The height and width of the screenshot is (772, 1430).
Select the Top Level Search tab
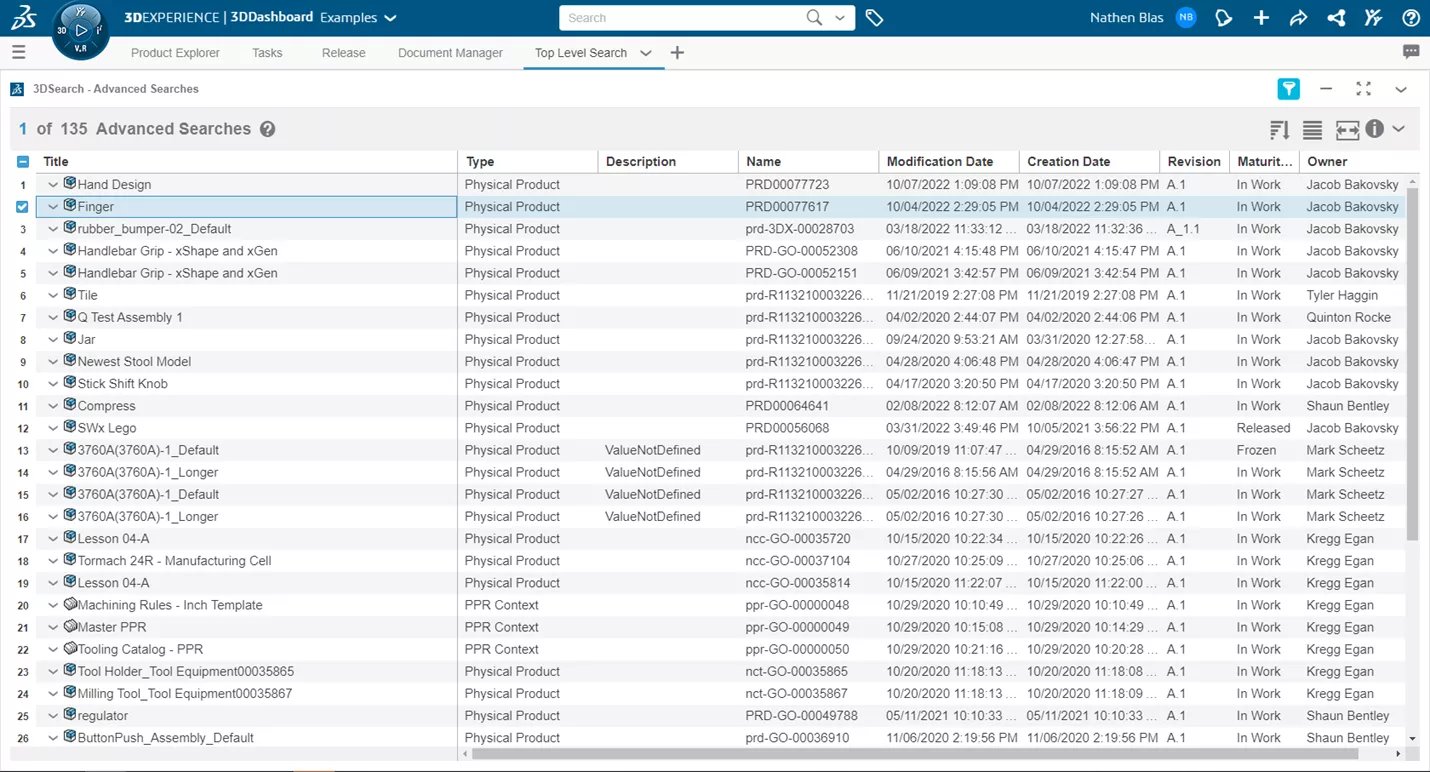click(581, 53)
